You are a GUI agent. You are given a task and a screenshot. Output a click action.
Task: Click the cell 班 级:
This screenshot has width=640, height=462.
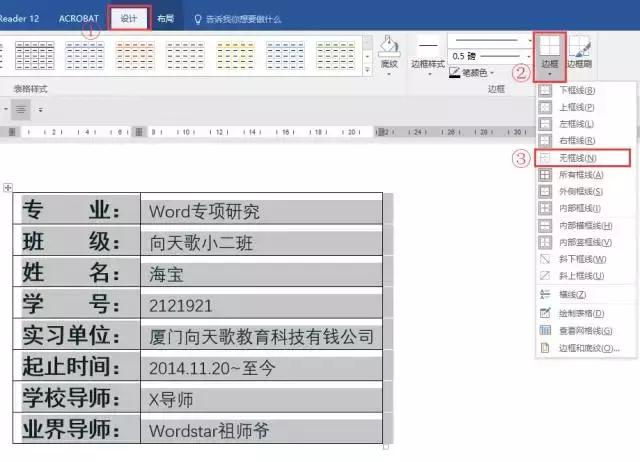77,240
